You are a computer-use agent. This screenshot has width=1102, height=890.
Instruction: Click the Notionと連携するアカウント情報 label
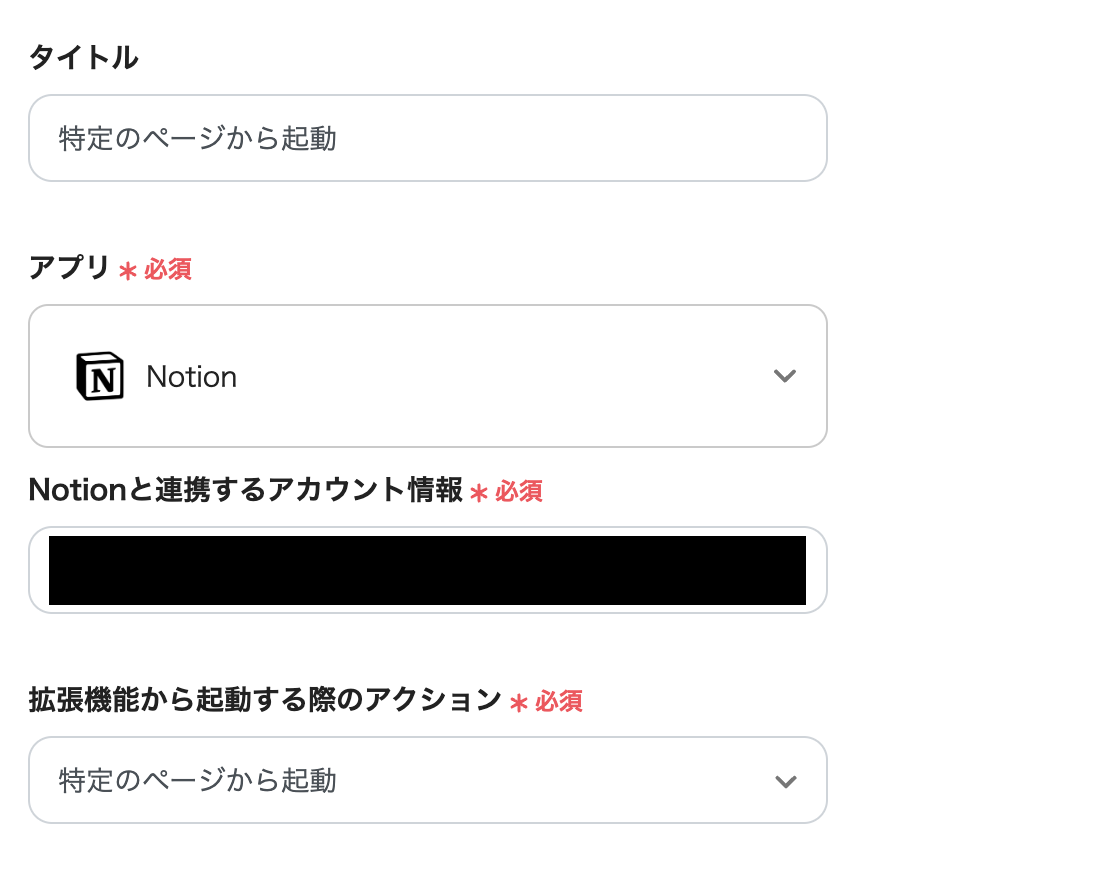click(x=246, y=490)
